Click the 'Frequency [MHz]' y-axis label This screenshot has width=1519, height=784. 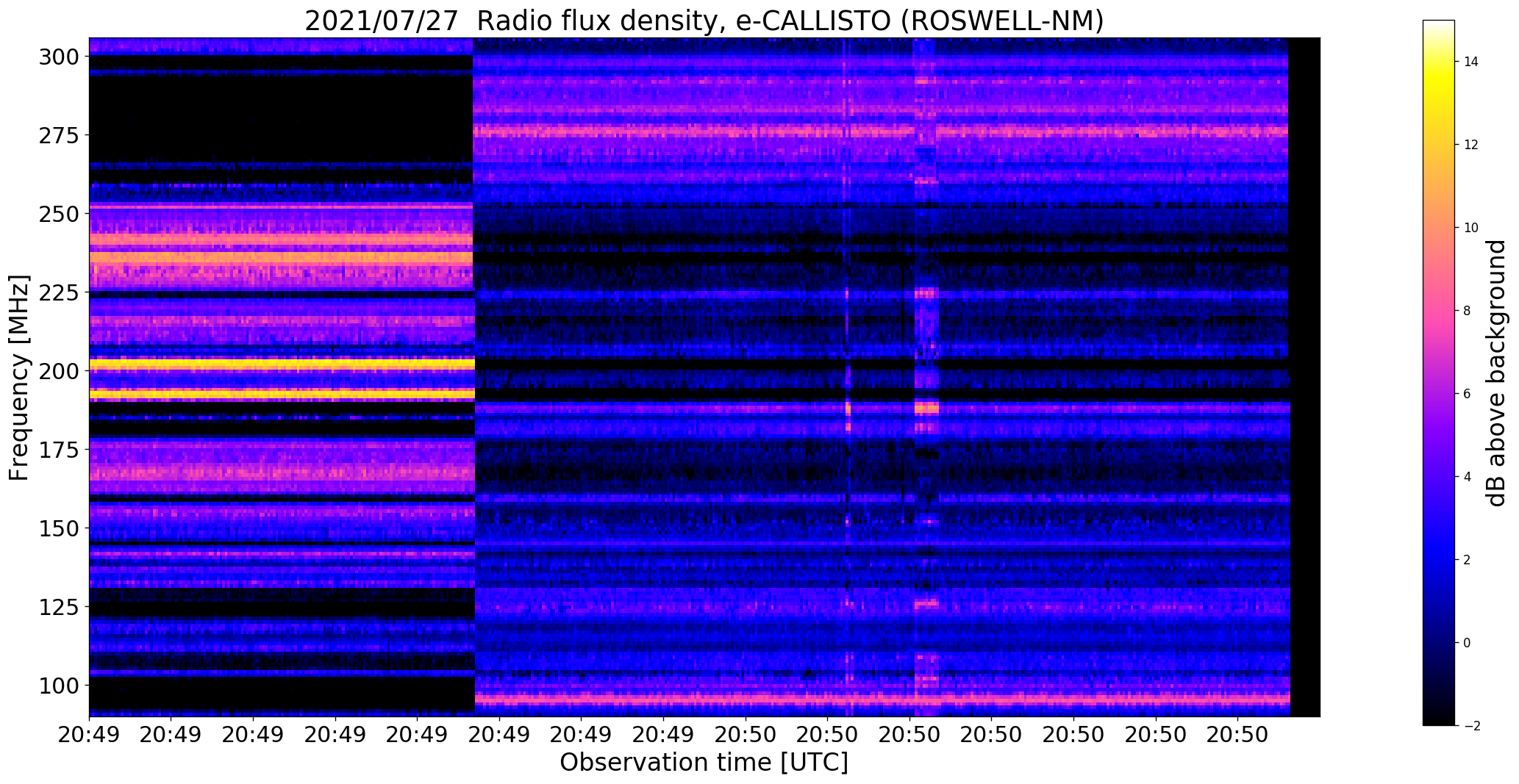point(19,378)
